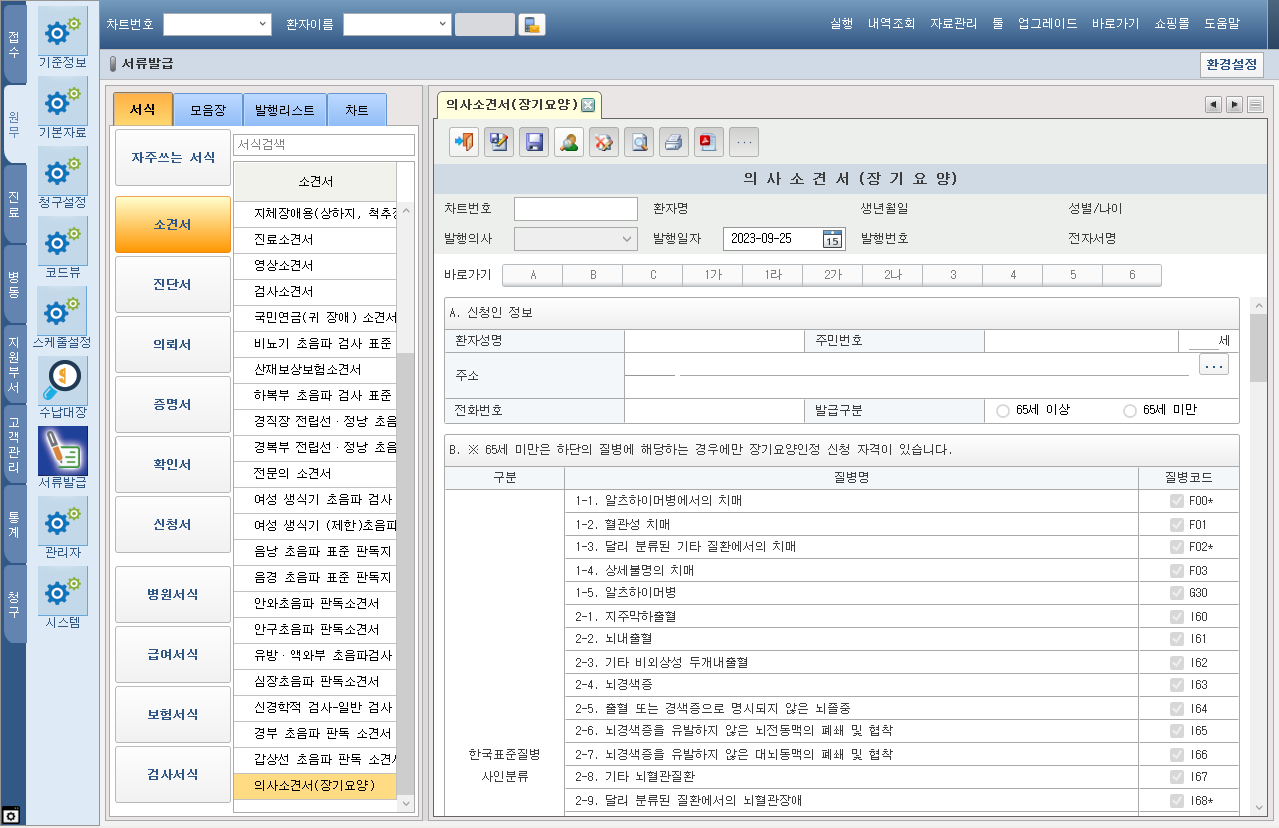Click the save floppy disk icon
Screen dimensions: 1279x828
point(534,142)
